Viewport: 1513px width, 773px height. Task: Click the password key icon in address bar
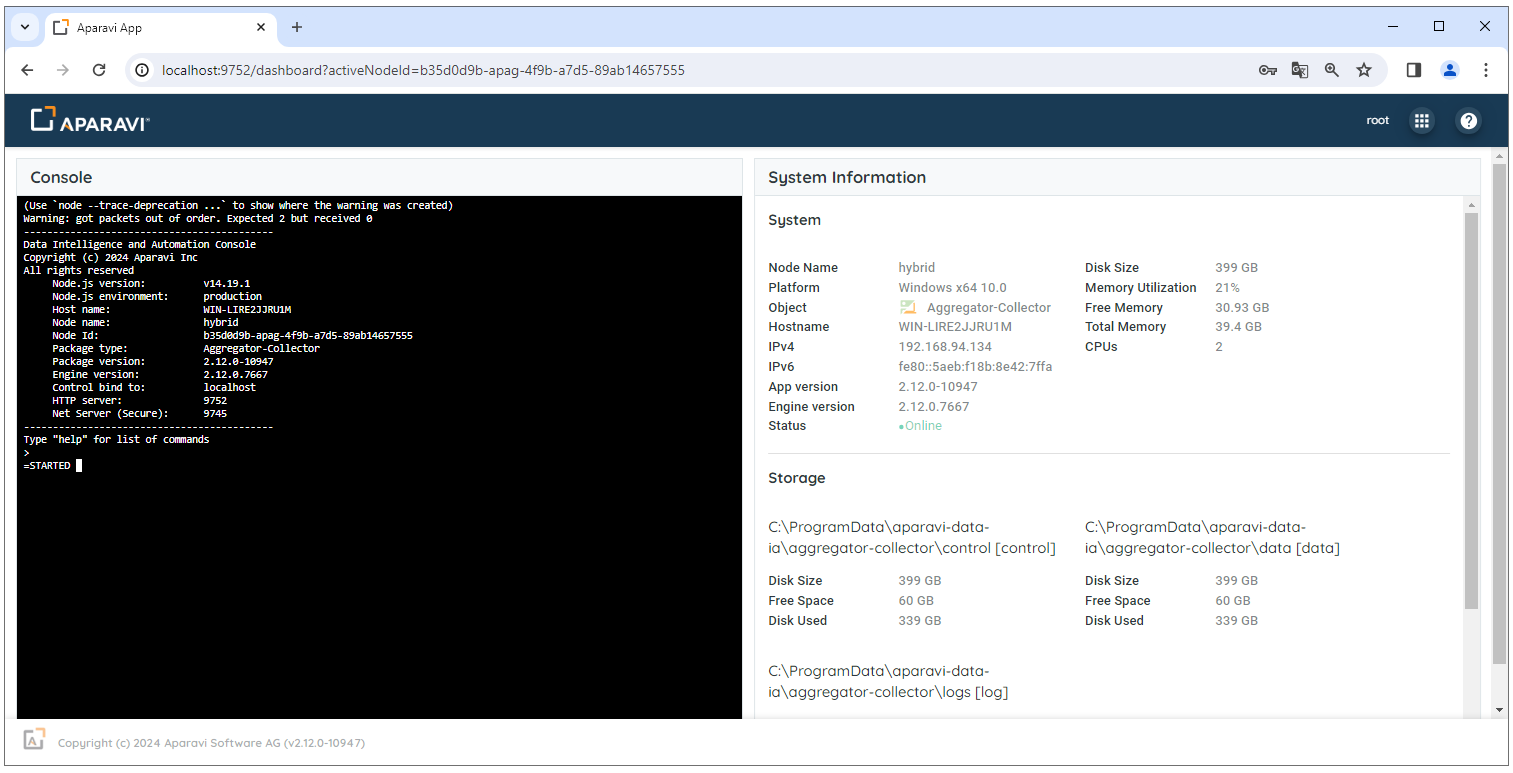[x=1267, y=70]
